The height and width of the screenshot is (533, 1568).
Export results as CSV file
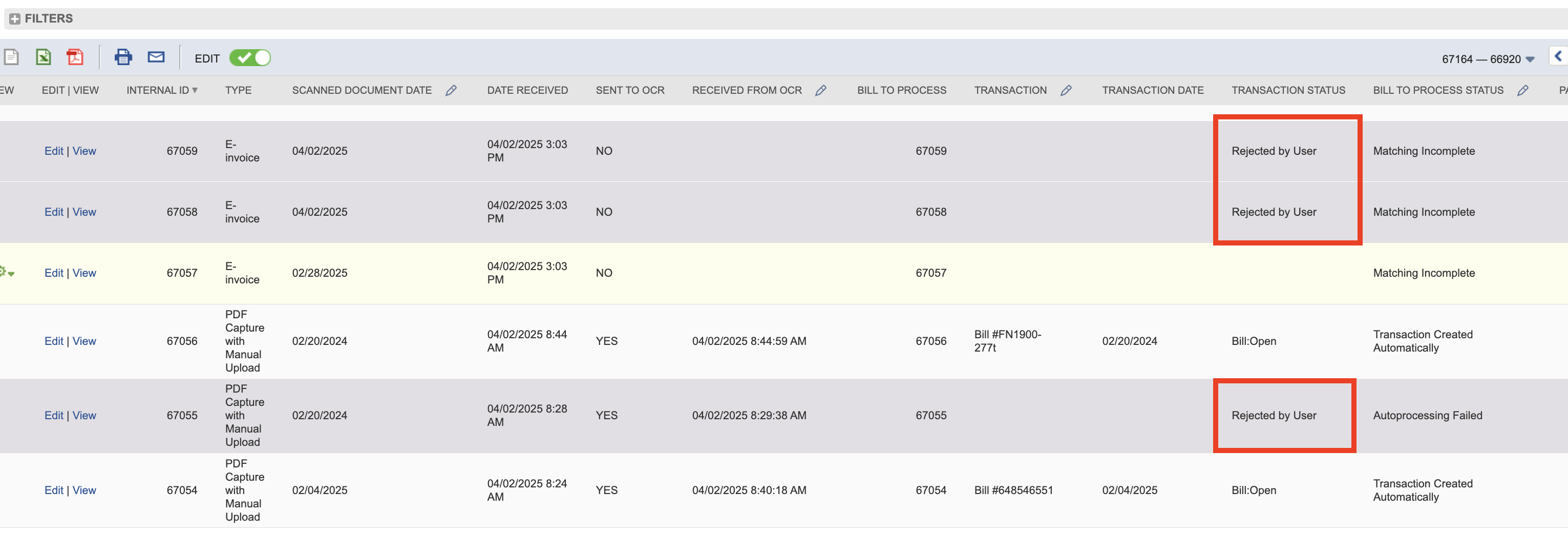pyautogui.click(x=11, y=57)
